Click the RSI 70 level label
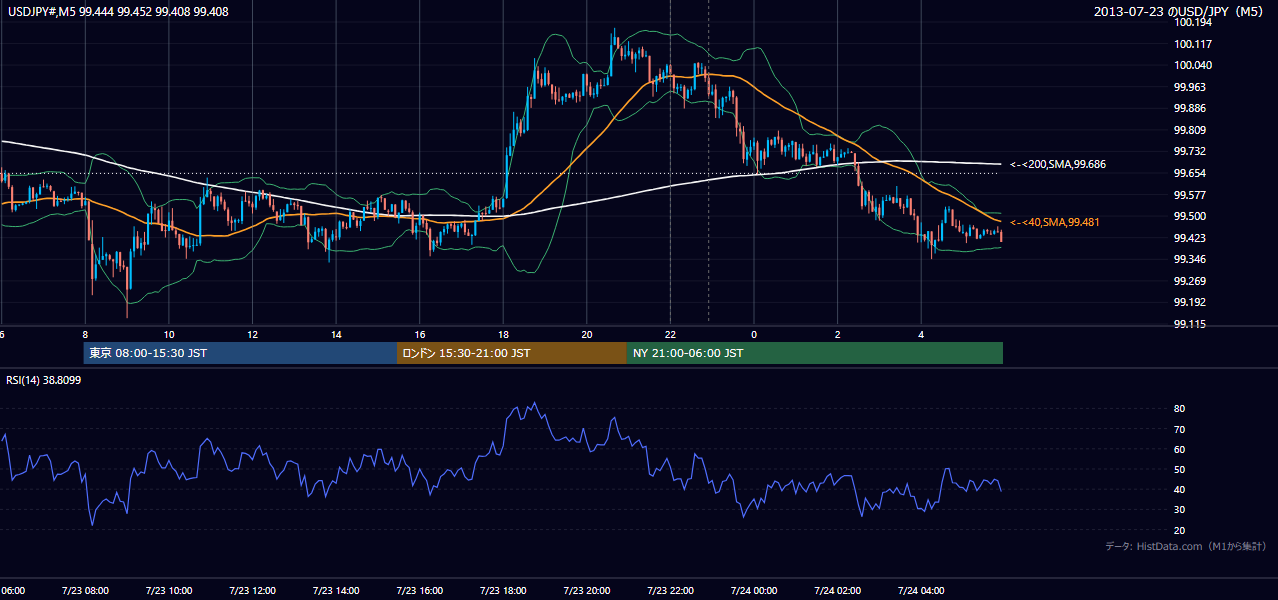Screen dimensions: 1278x600 (1179, 430)
